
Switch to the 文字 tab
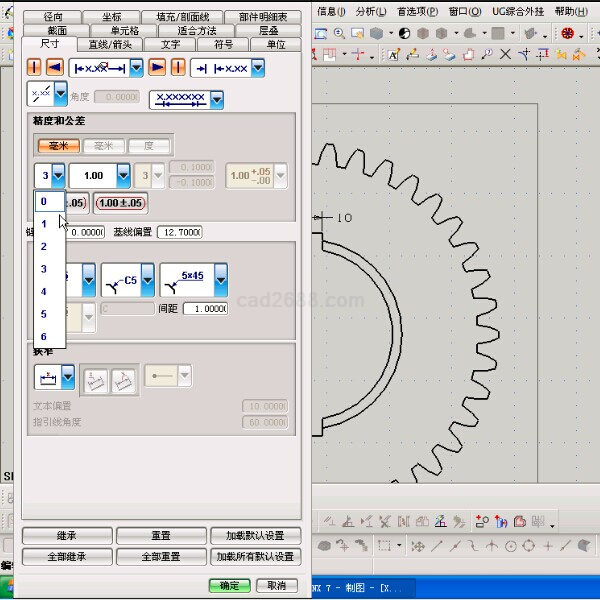coord(171,44)
